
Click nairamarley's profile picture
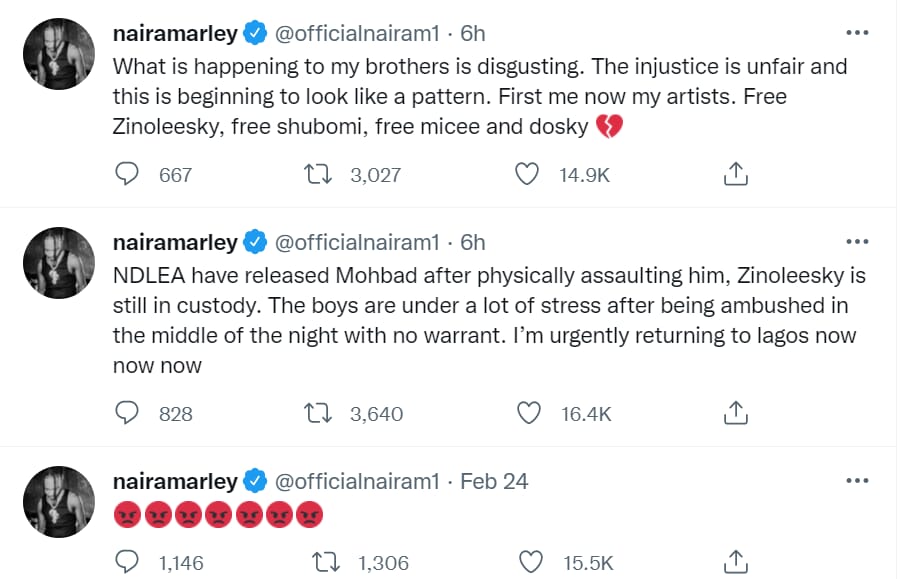58,53
